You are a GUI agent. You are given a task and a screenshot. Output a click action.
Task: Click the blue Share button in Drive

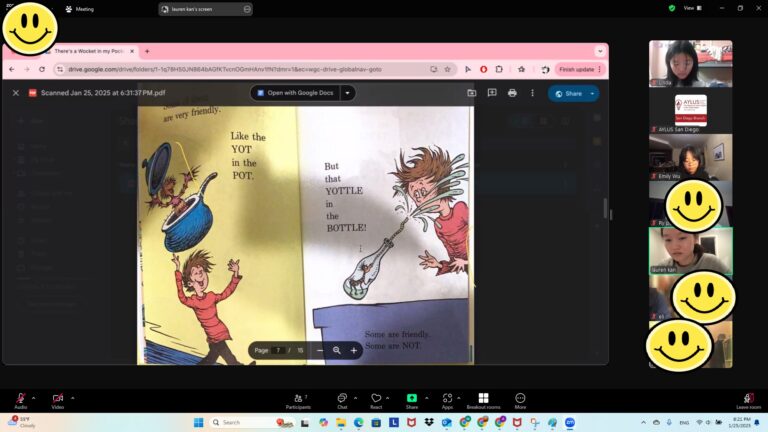coord(568,94)
